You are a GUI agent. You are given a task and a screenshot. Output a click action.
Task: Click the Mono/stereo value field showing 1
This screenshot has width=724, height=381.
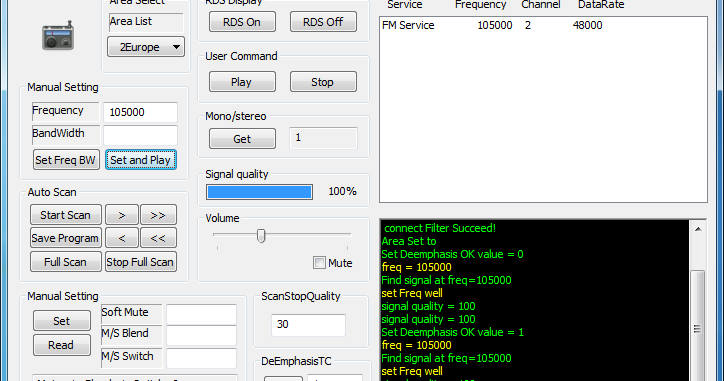pos(323,138)
